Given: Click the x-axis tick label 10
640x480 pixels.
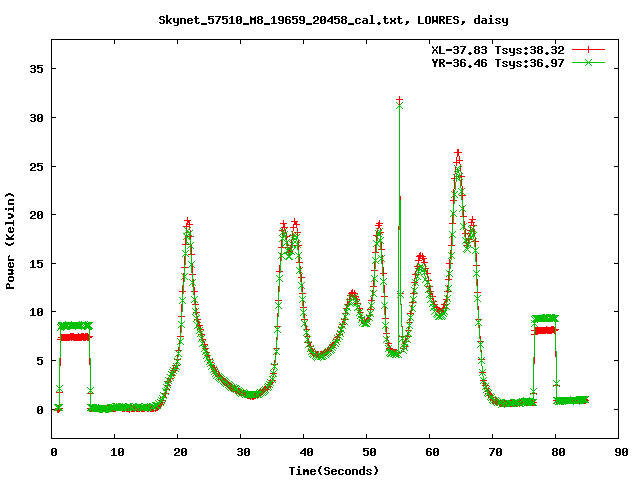Looking at the screenshot, I should [x=117, y=452].
